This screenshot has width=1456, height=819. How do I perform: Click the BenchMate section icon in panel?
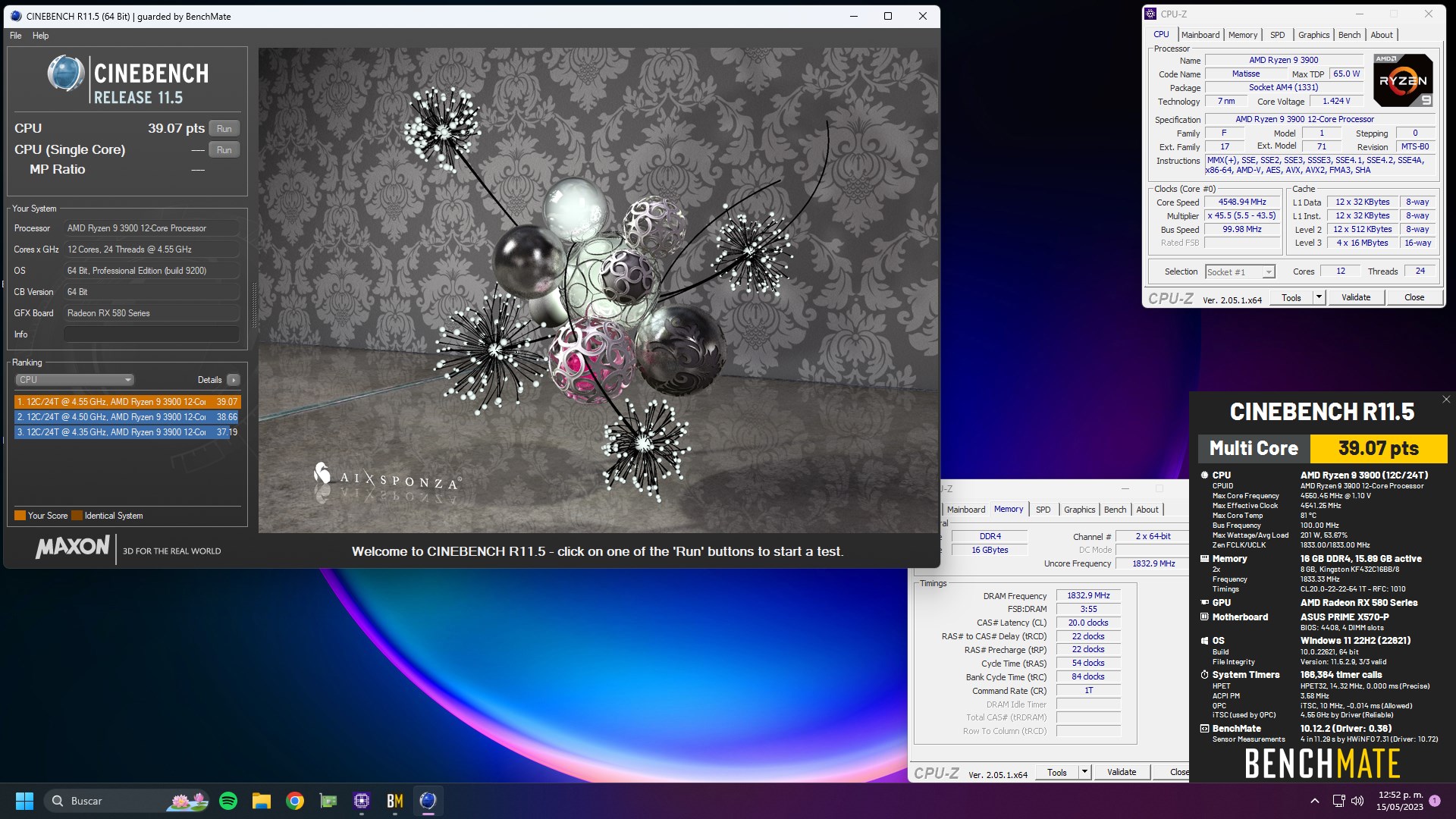1204,729
